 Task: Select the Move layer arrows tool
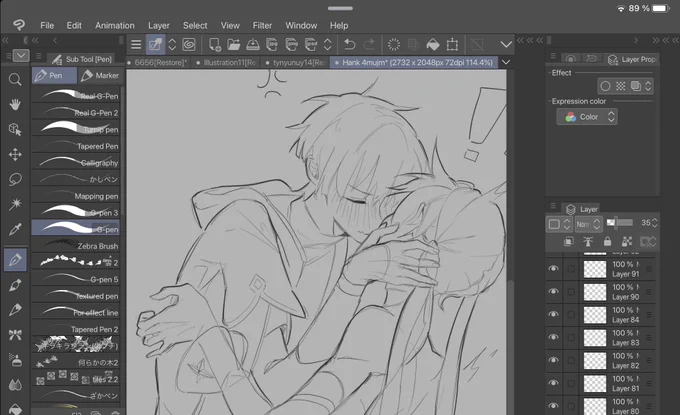[15, 154]
